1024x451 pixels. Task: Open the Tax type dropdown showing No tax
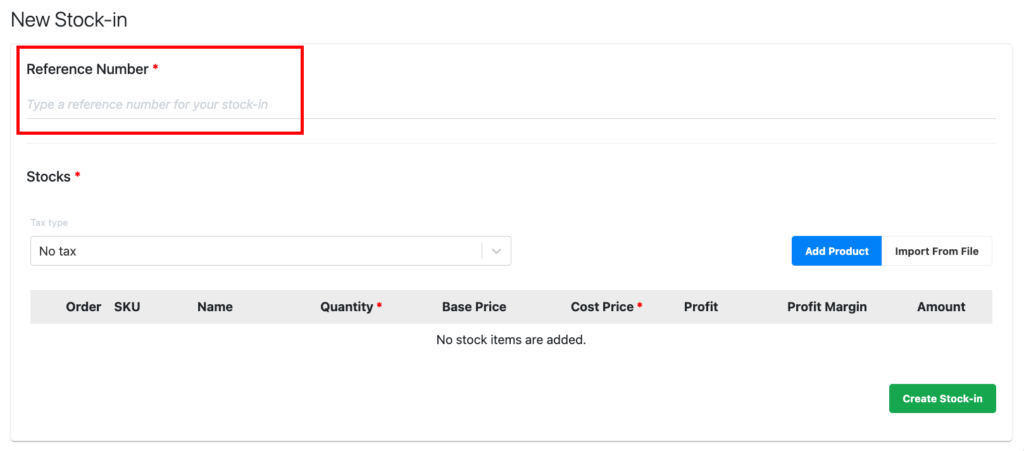pos(255,251)
